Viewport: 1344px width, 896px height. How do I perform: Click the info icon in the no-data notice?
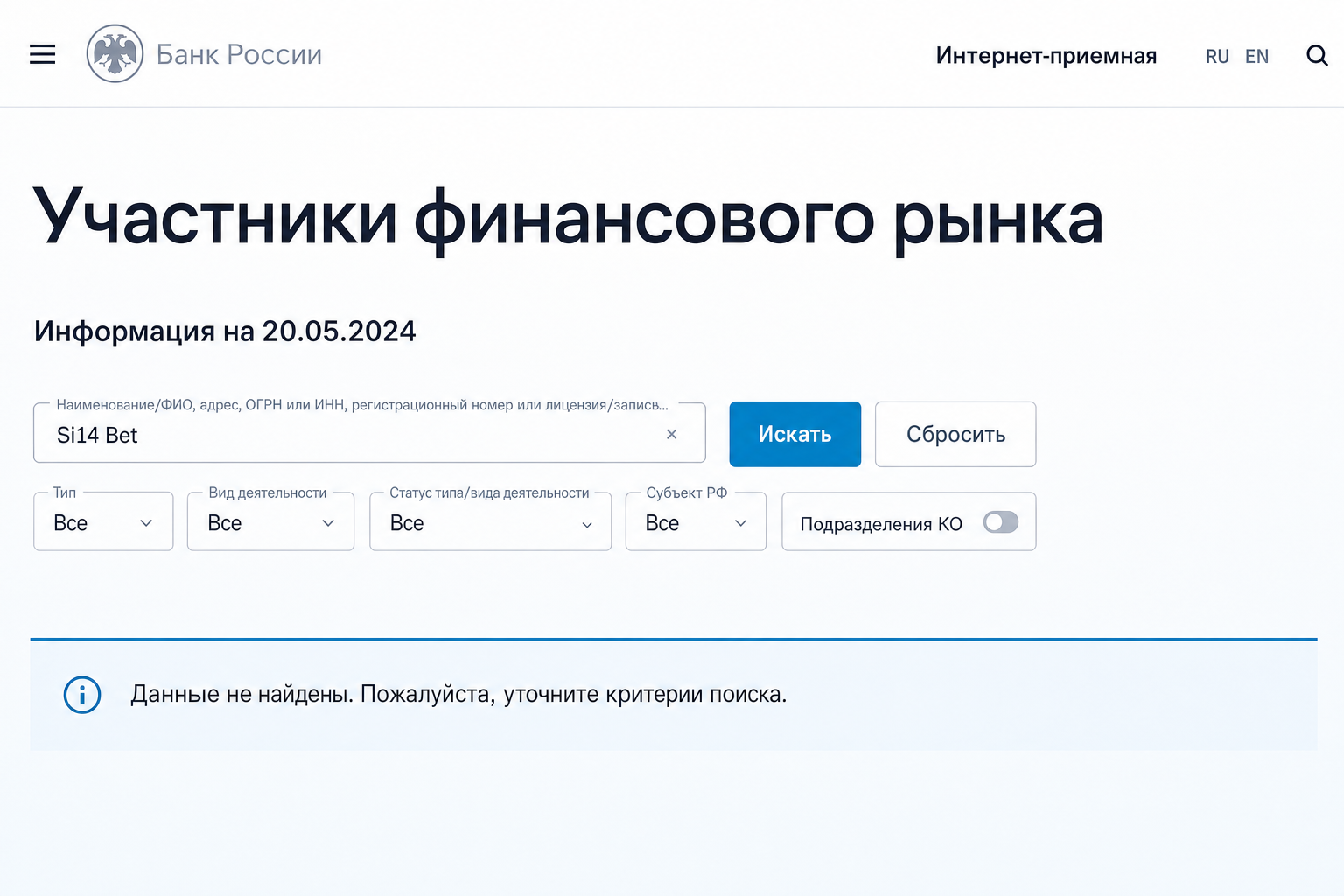pyautogui.click(x=82, y=695)
